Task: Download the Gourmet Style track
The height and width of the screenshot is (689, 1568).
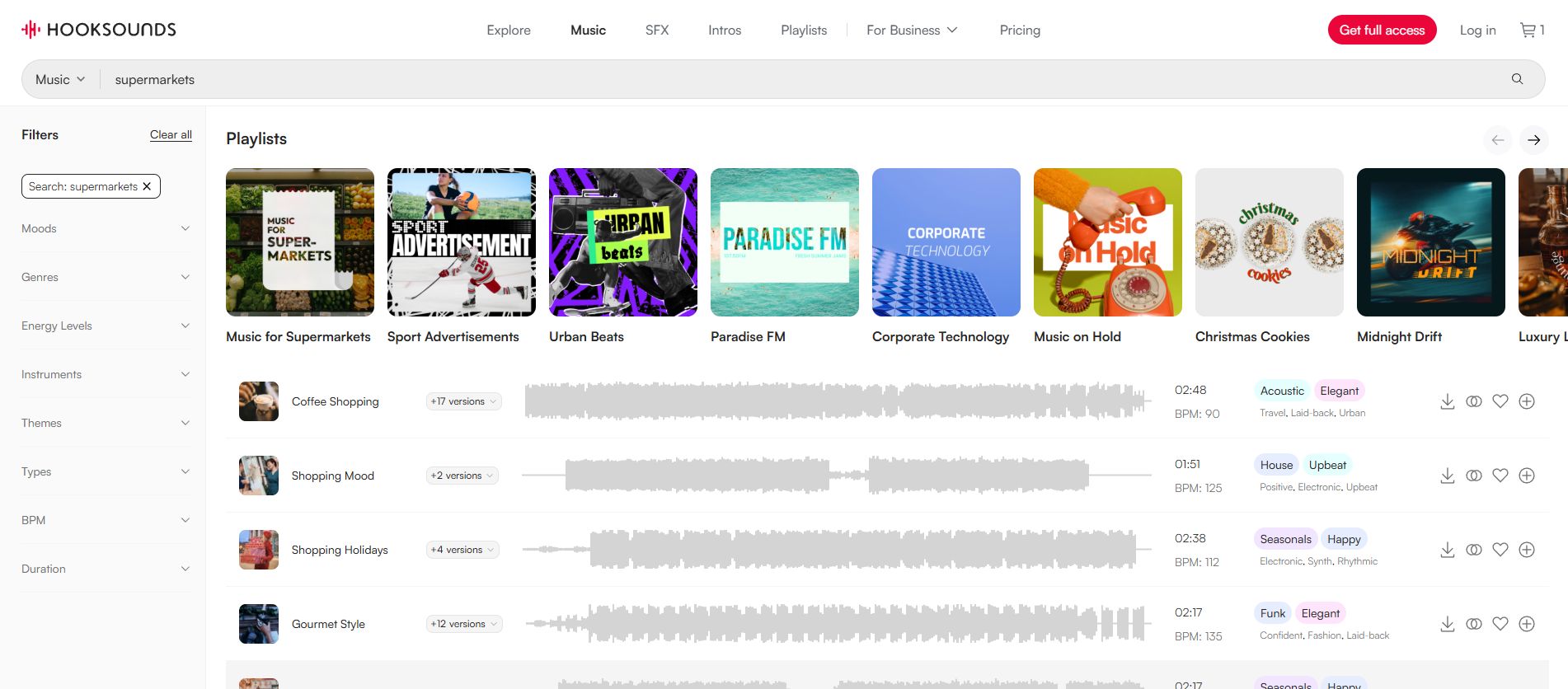Action: point(1447,624)
